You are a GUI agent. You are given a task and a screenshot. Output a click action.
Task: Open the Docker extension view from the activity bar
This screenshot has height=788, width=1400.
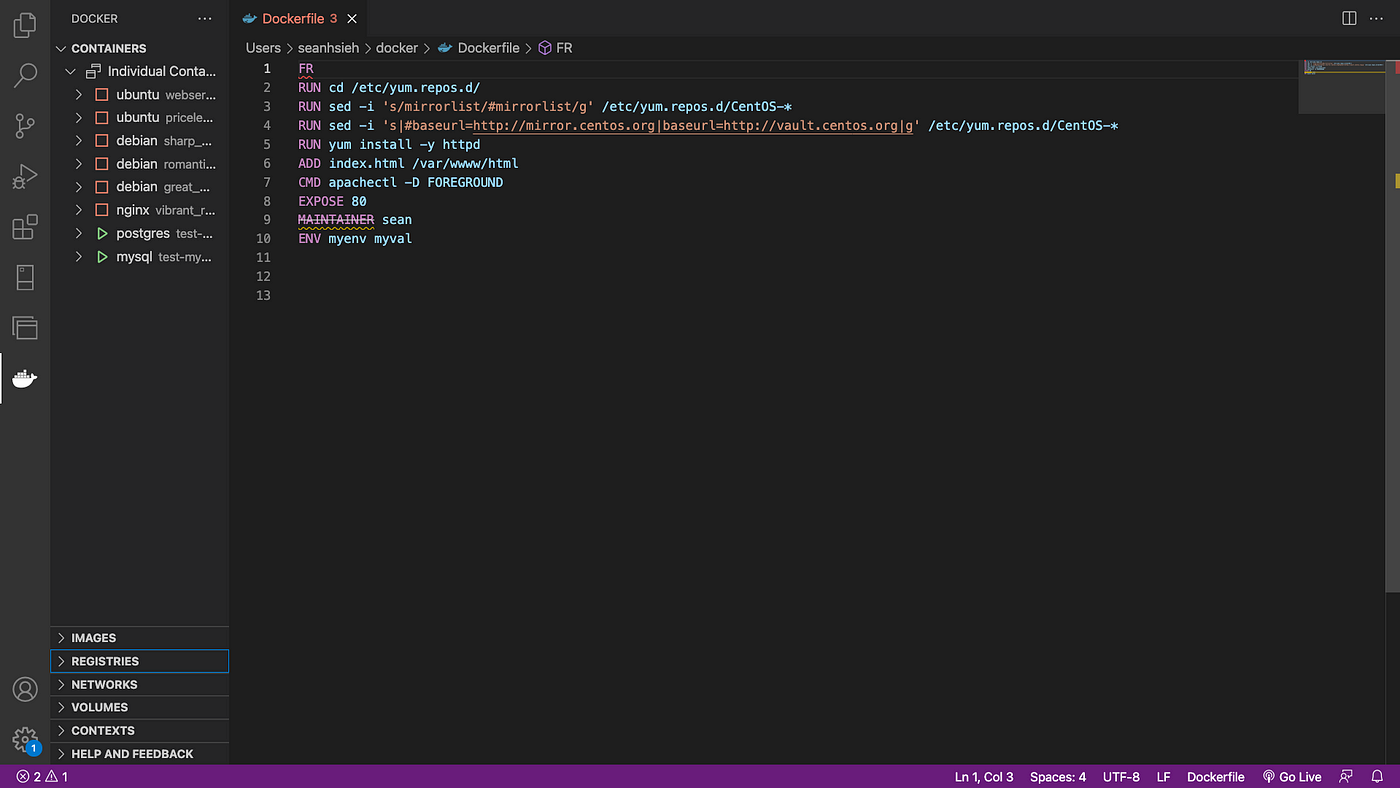coord(24,378)
